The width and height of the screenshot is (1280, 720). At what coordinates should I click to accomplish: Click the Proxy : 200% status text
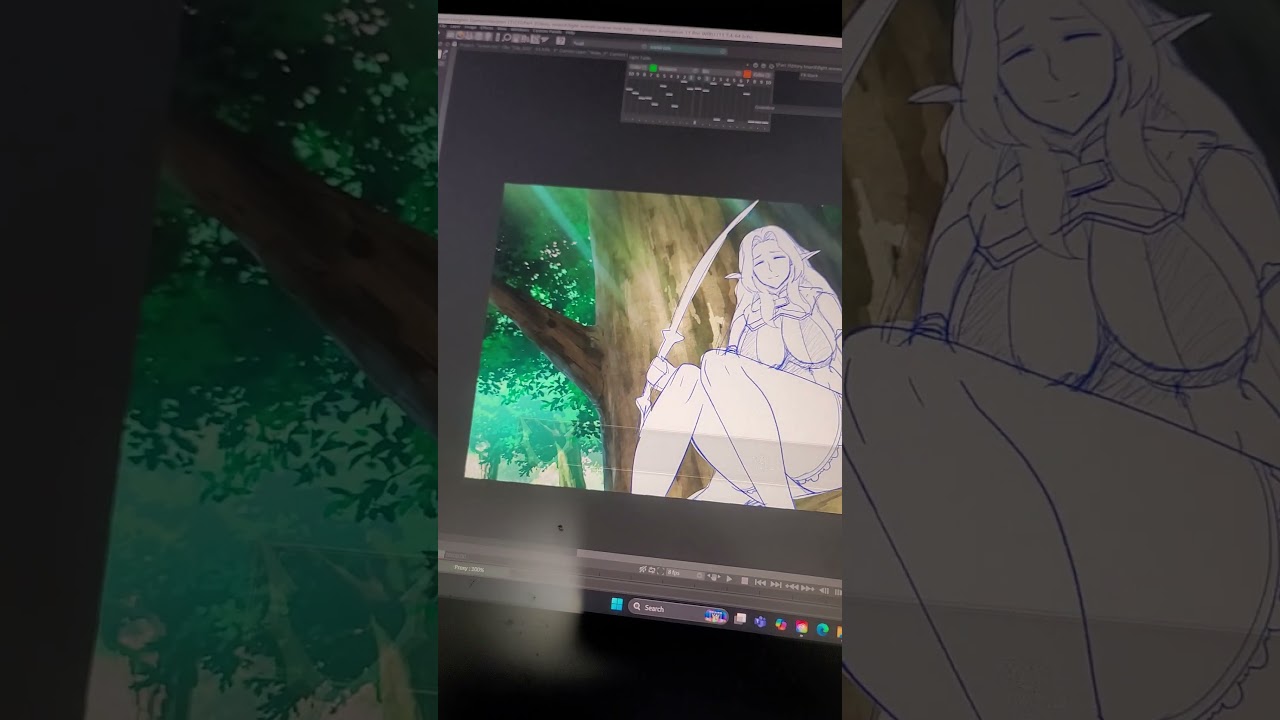click(x=469, y=568)
